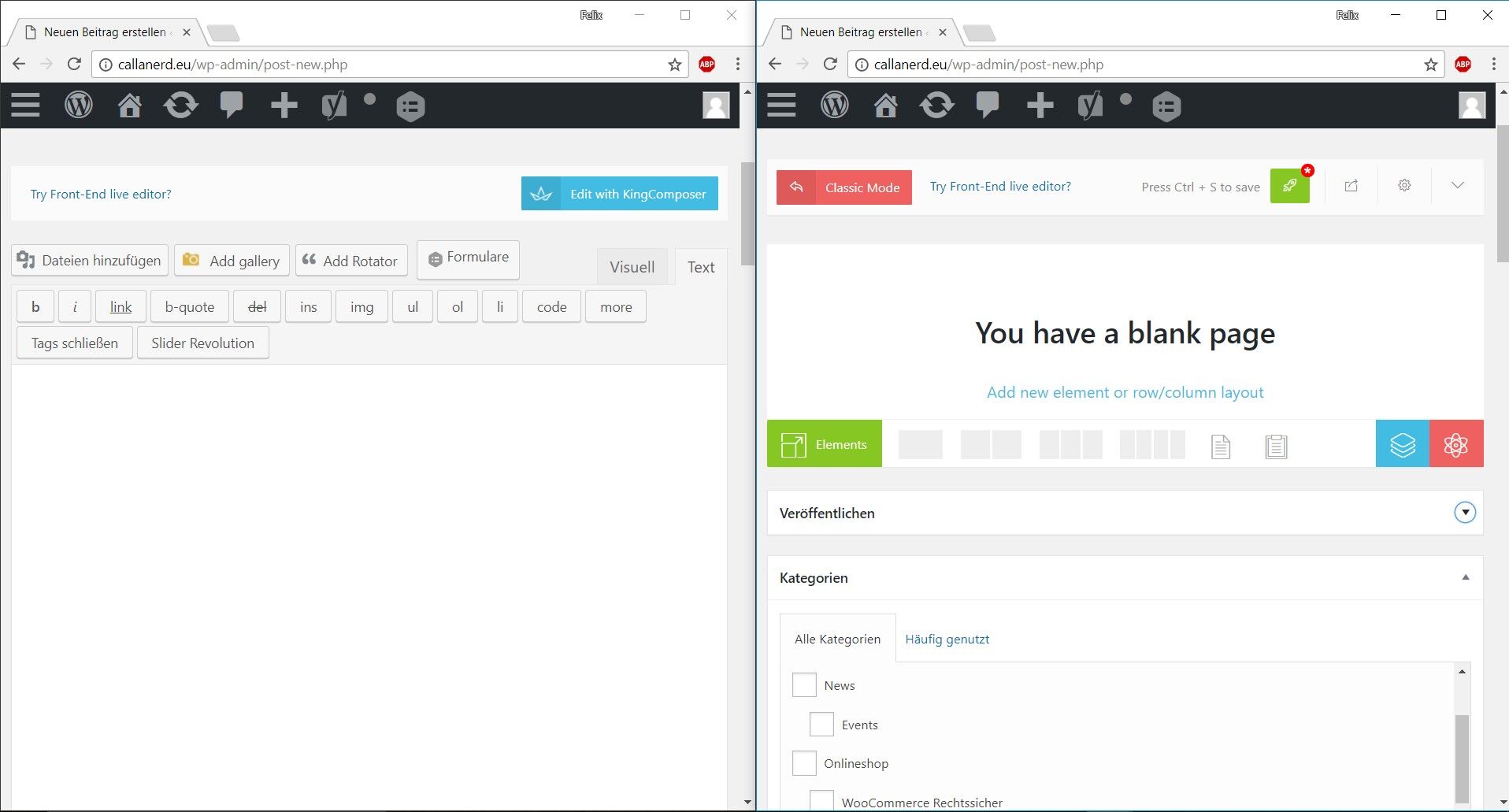The image size is (1509, 812).
Task: Click Tags schließen button
Action: click(75, 343)
